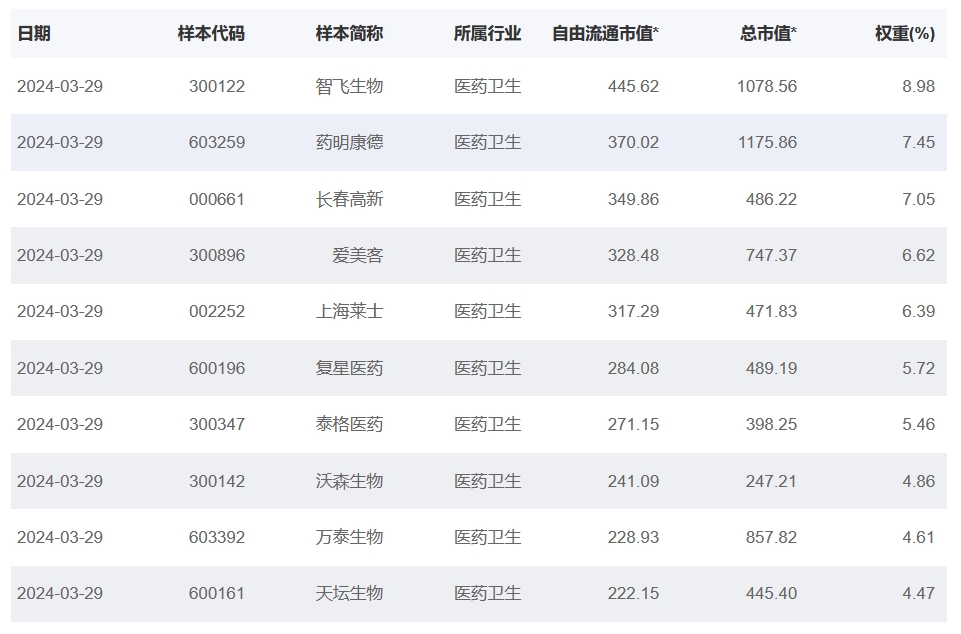Click 医药卫生 in the 爱美客 row
961x634 pixels.
point(488,255)
